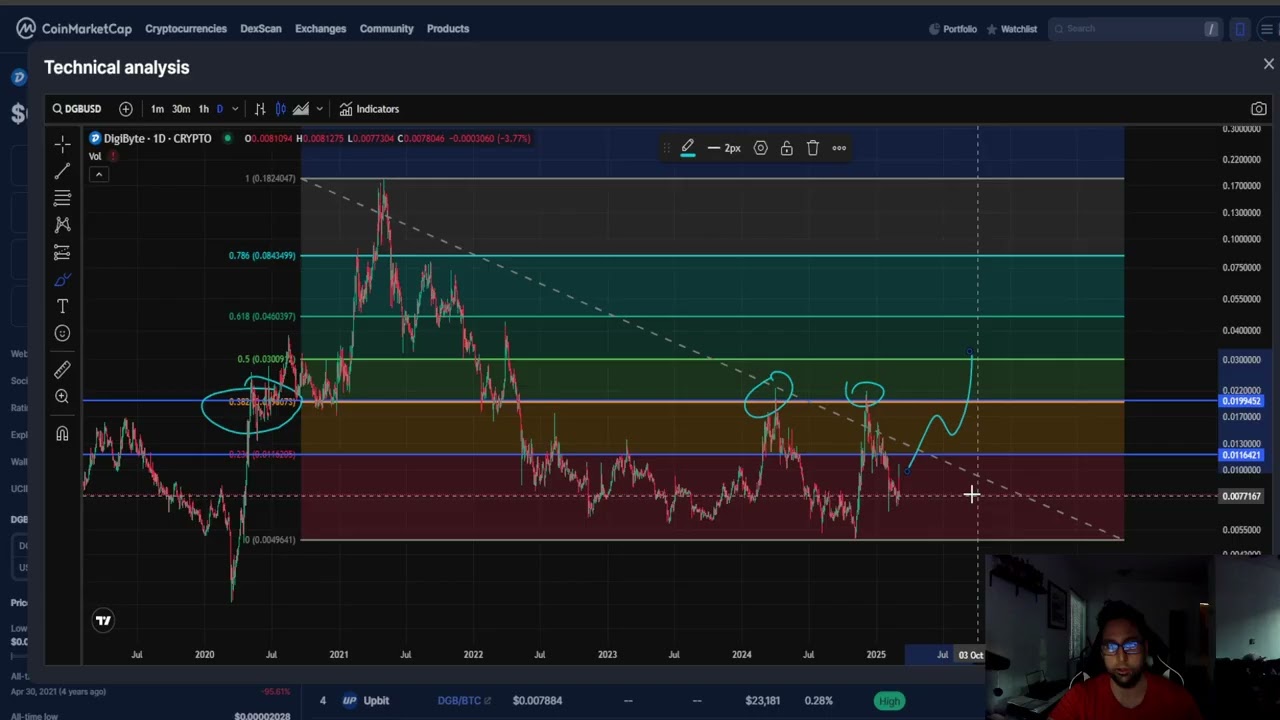The image size is (1280, 720).
Task: Open the forecasting and measurement tools
Action: (62, 252)
